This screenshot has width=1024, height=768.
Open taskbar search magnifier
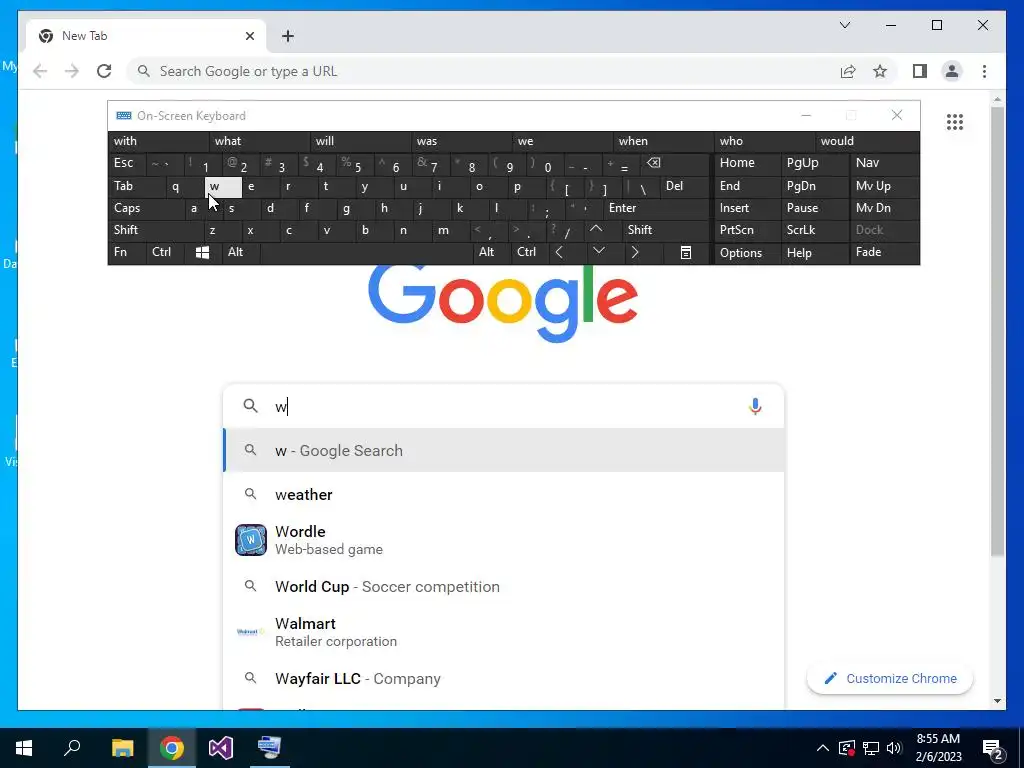click(72, 748)
